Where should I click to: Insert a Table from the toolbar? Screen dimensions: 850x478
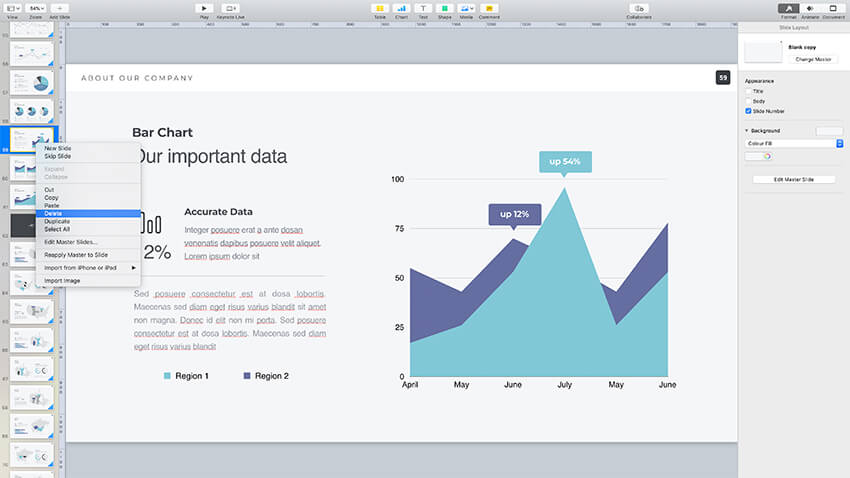[x=380, y=8]
